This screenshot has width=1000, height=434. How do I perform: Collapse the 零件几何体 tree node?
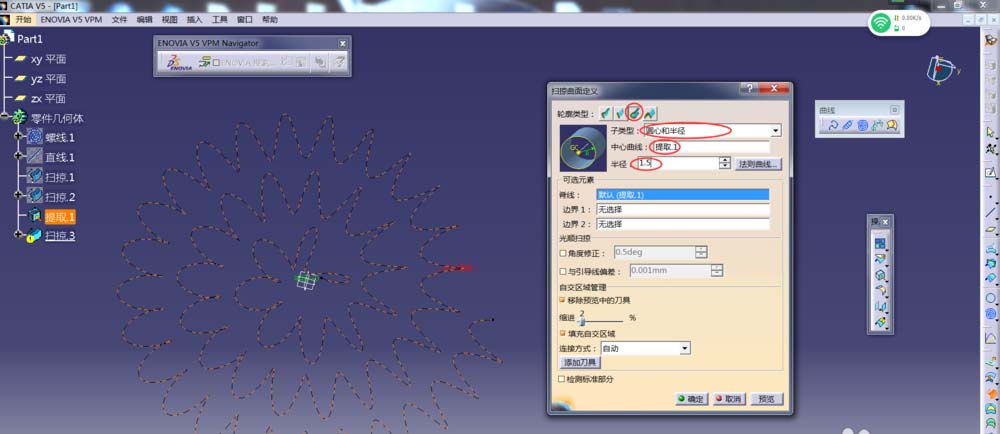click(5, 117)
